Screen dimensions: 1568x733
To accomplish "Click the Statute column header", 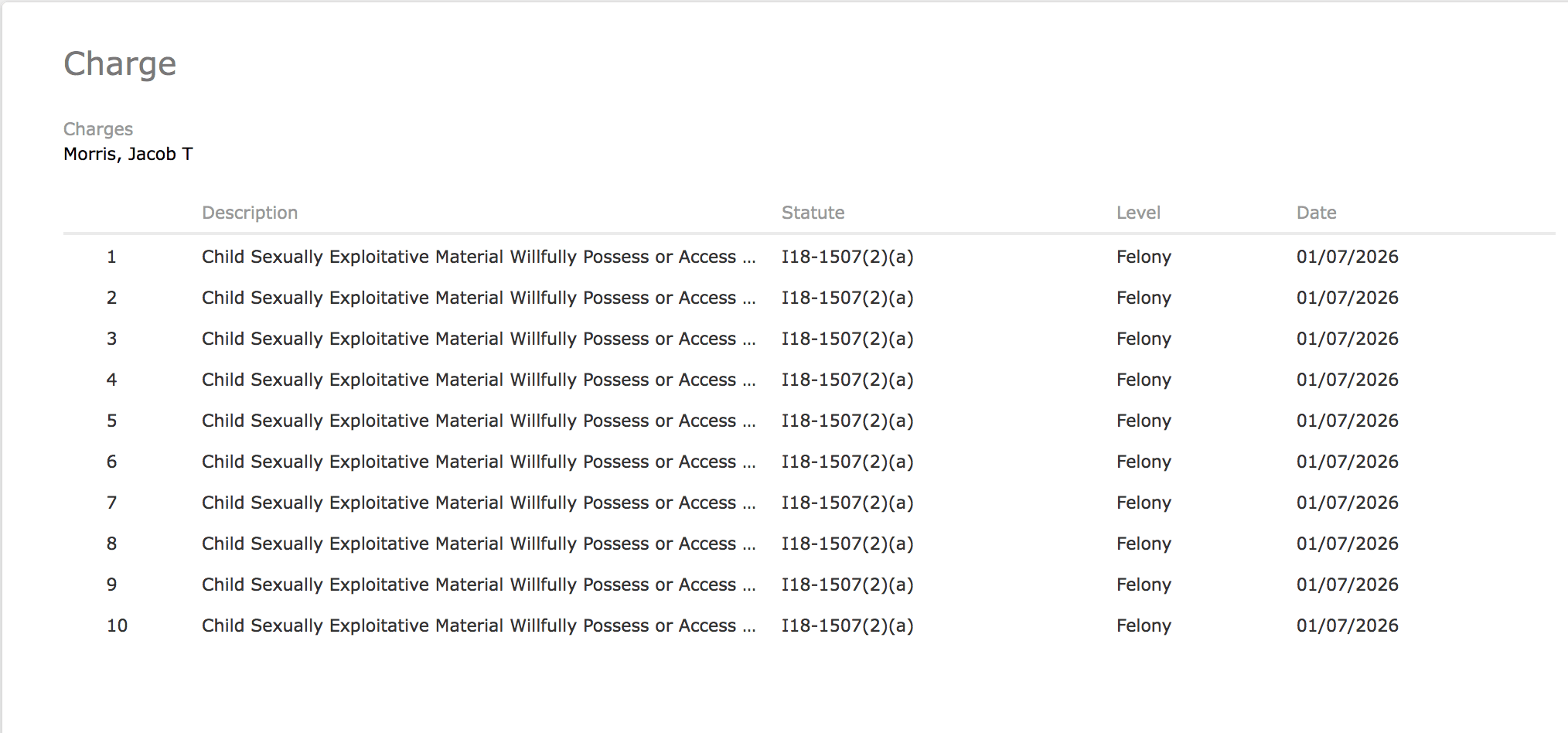I will (813, 213).
